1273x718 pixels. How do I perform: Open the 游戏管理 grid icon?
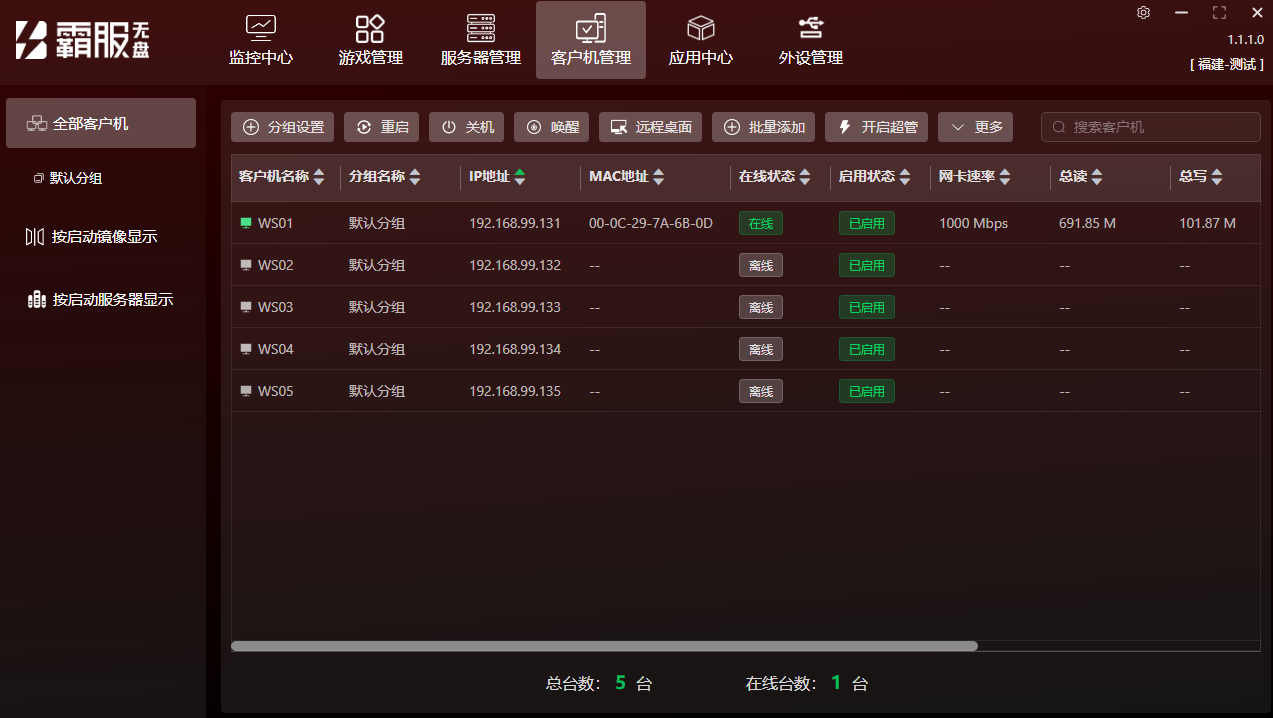(370, 27)
